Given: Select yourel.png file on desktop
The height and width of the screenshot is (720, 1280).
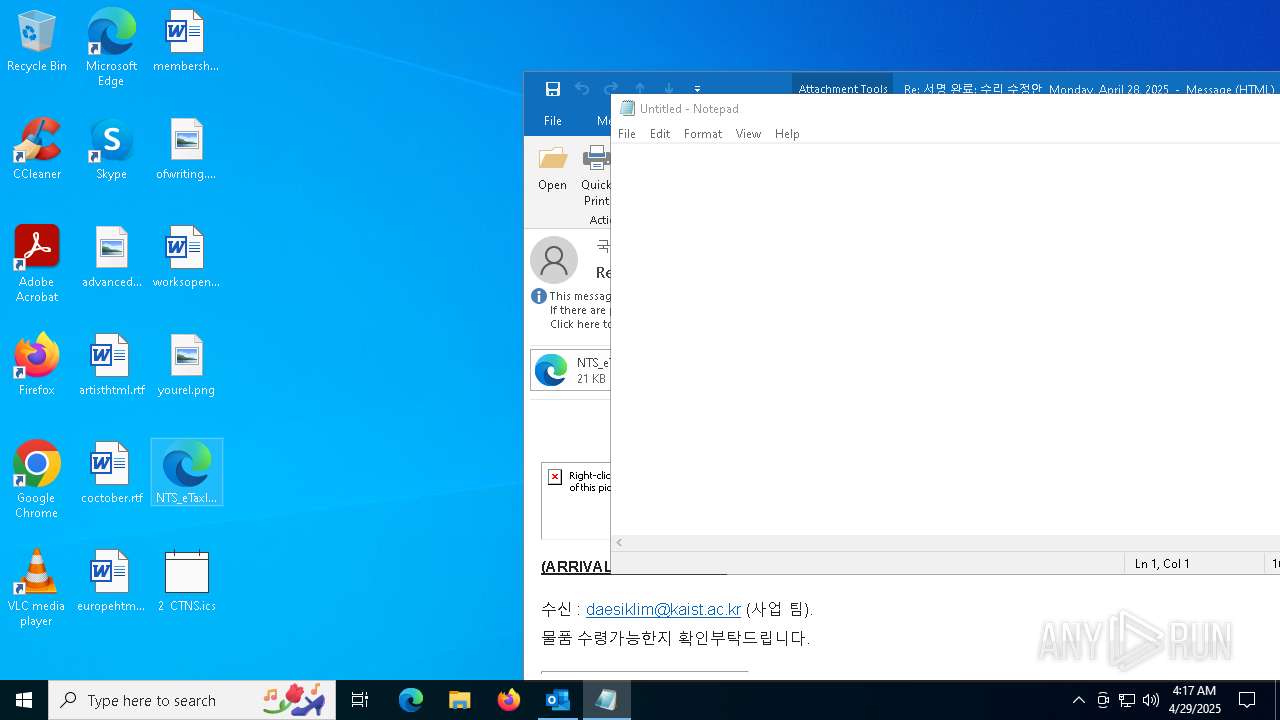Looking at the screenshot, I should (186, 366).
